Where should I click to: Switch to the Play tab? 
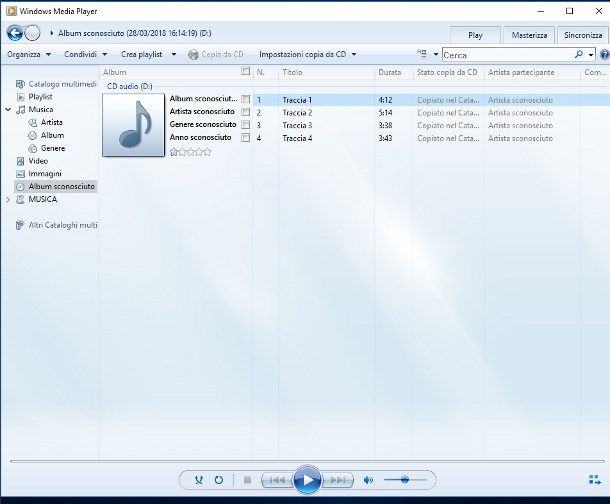tap(475, 35)
